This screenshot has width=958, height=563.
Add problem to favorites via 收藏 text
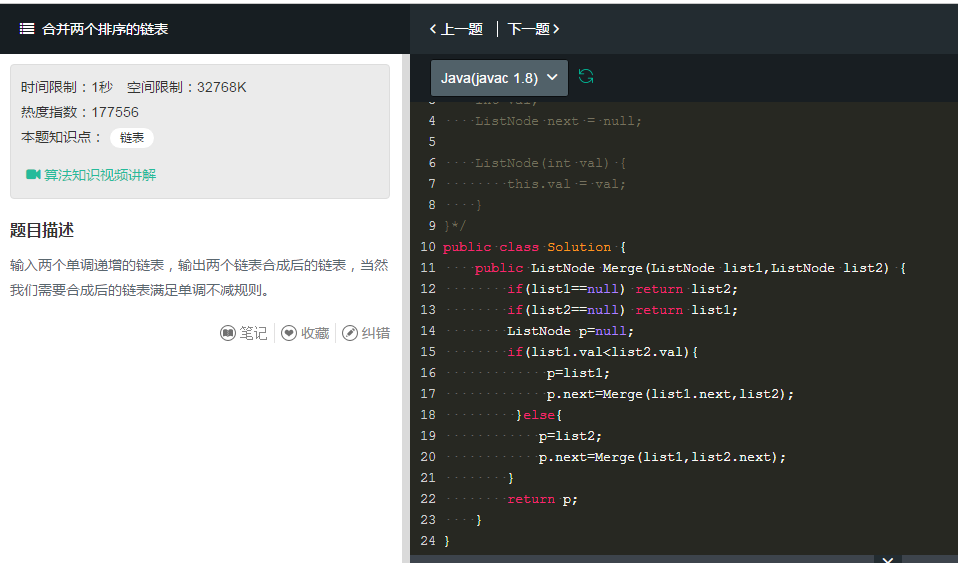(x=315, y=333)
